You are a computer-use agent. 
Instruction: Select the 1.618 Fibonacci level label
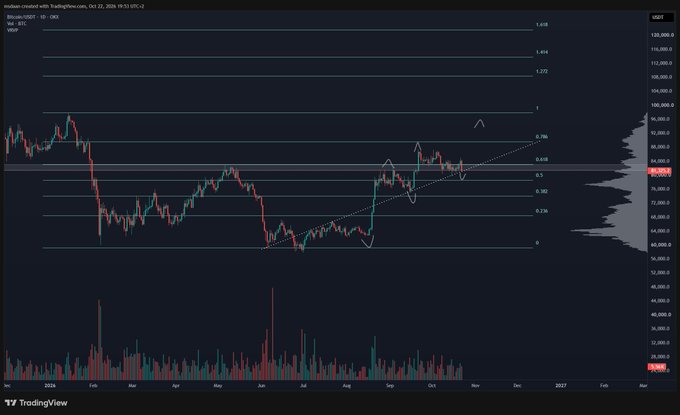[542, 25]
